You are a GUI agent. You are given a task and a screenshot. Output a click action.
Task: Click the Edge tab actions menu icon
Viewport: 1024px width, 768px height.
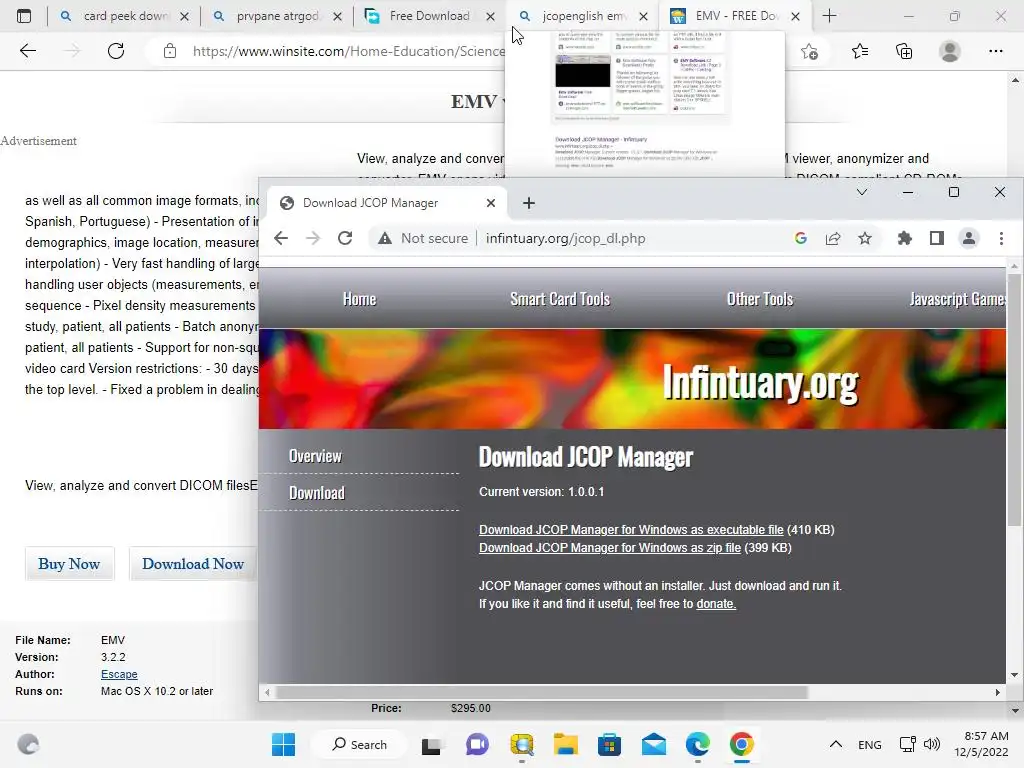pos(24,16)
